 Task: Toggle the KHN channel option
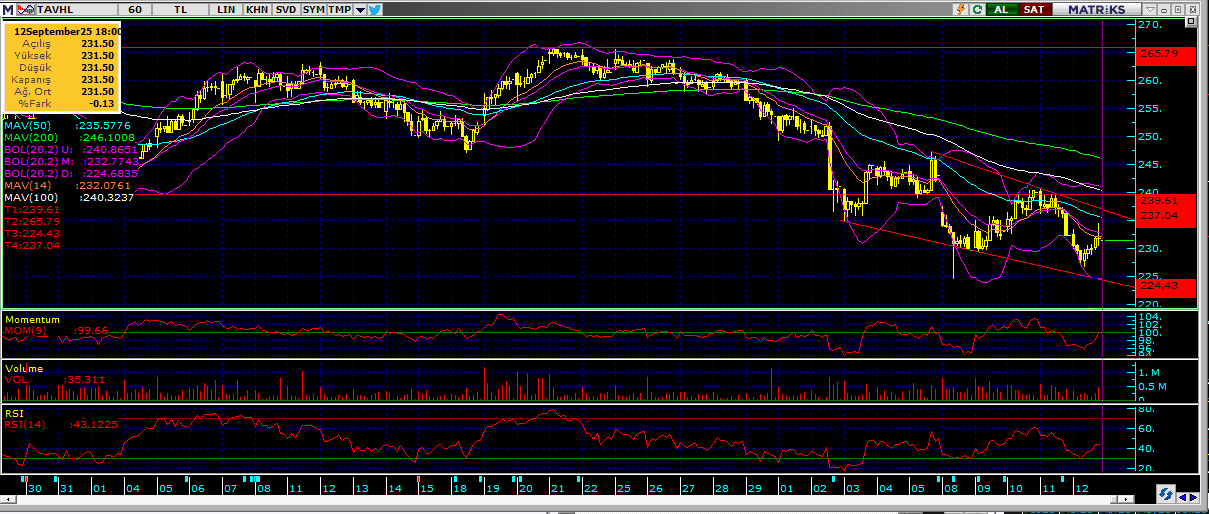point(257,9)
